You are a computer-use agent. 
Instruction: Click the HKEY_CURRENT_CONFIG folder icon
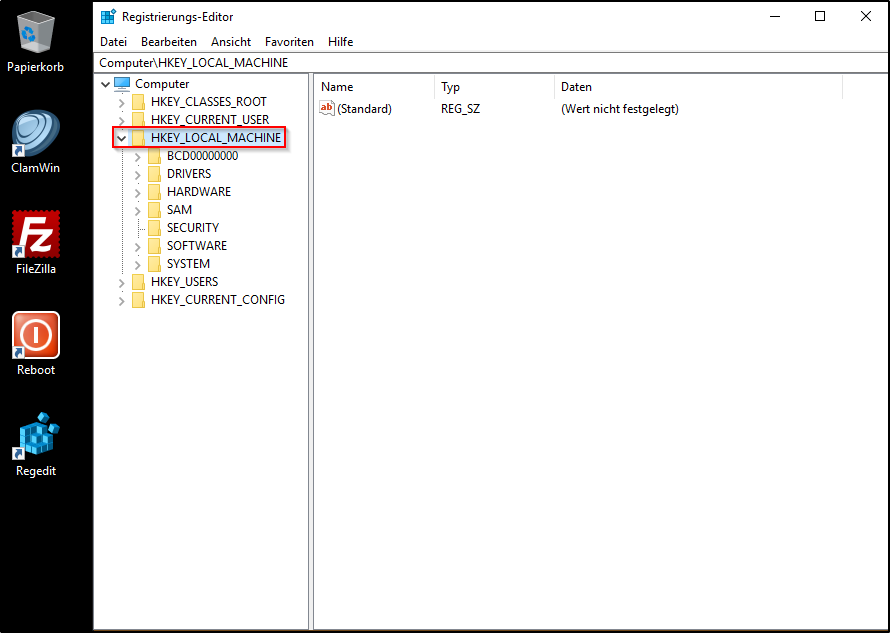tap(138, 300)
